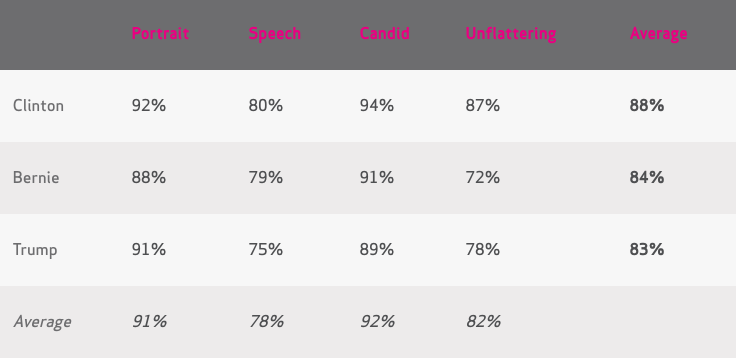Select Trump's 75% Speech cell
This screenshot has width=737, height=360.
pyautogui.click(x=266, y=250)
